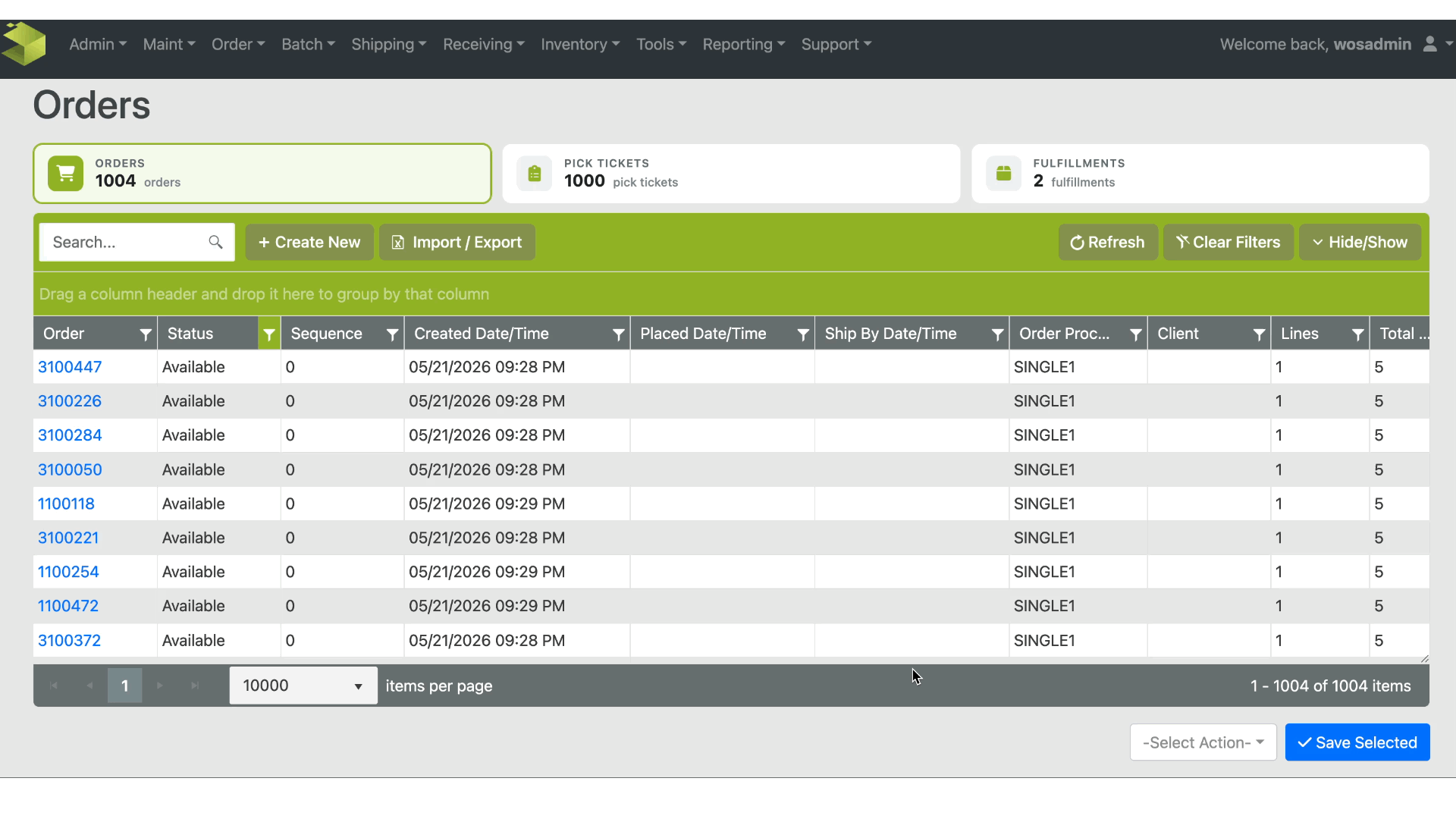Open the Admin menu

98,44
